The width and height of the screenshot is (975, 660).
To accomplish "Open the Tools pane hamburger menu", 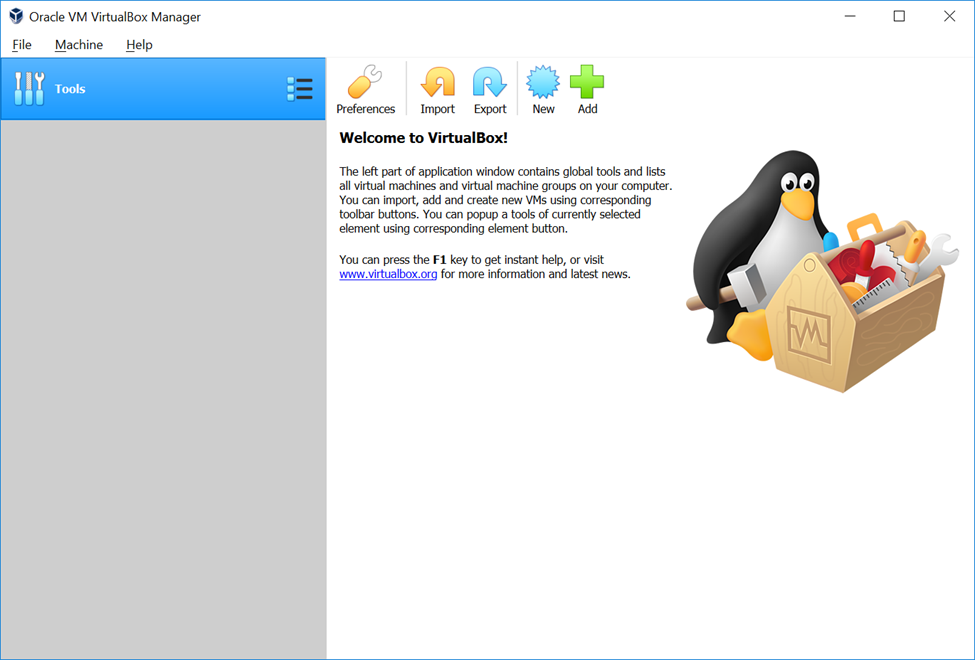I will [x=300, y=88].
